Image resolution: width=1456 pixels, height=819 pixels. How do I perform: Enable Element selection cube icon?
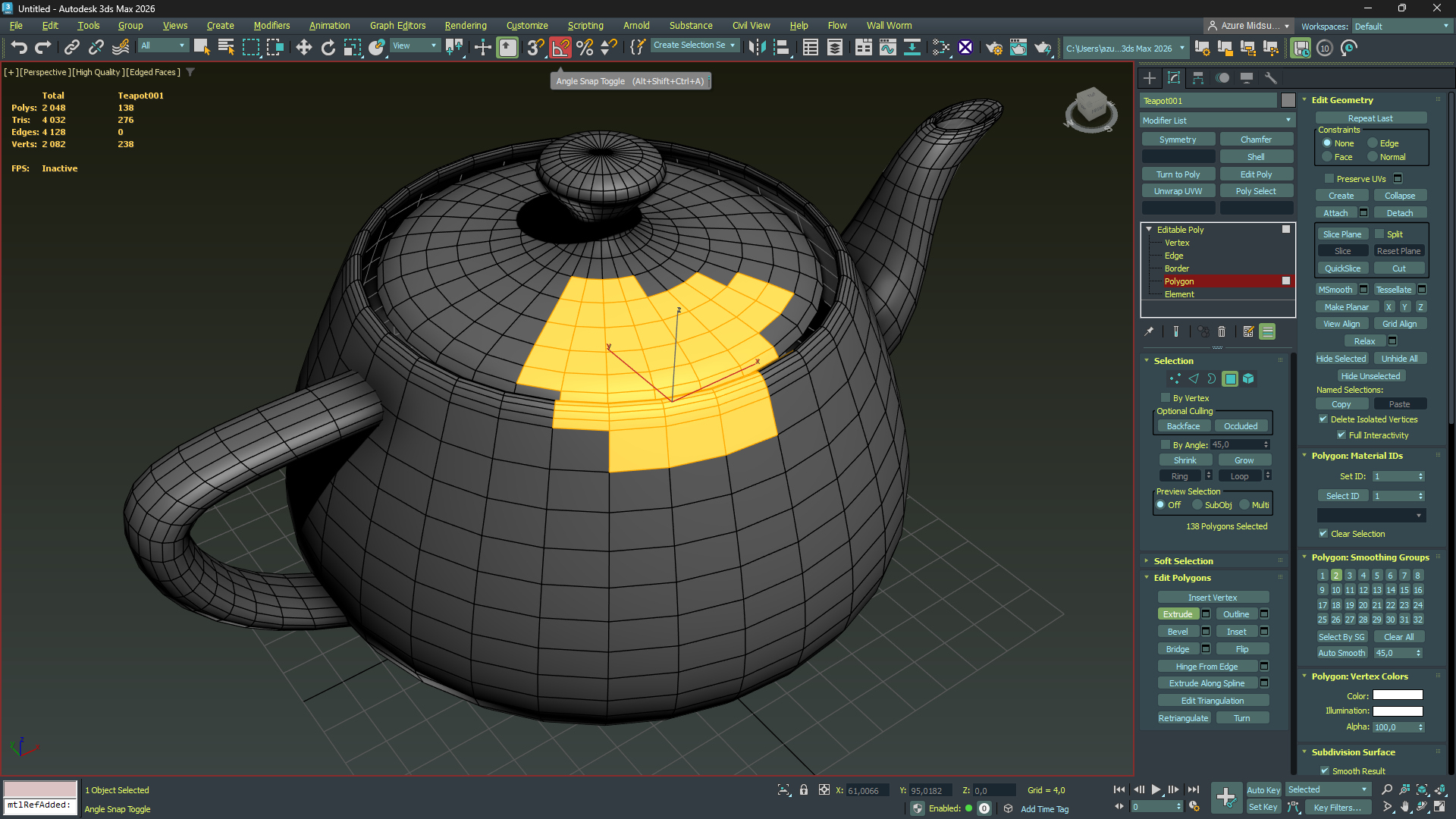[1248, 378]
